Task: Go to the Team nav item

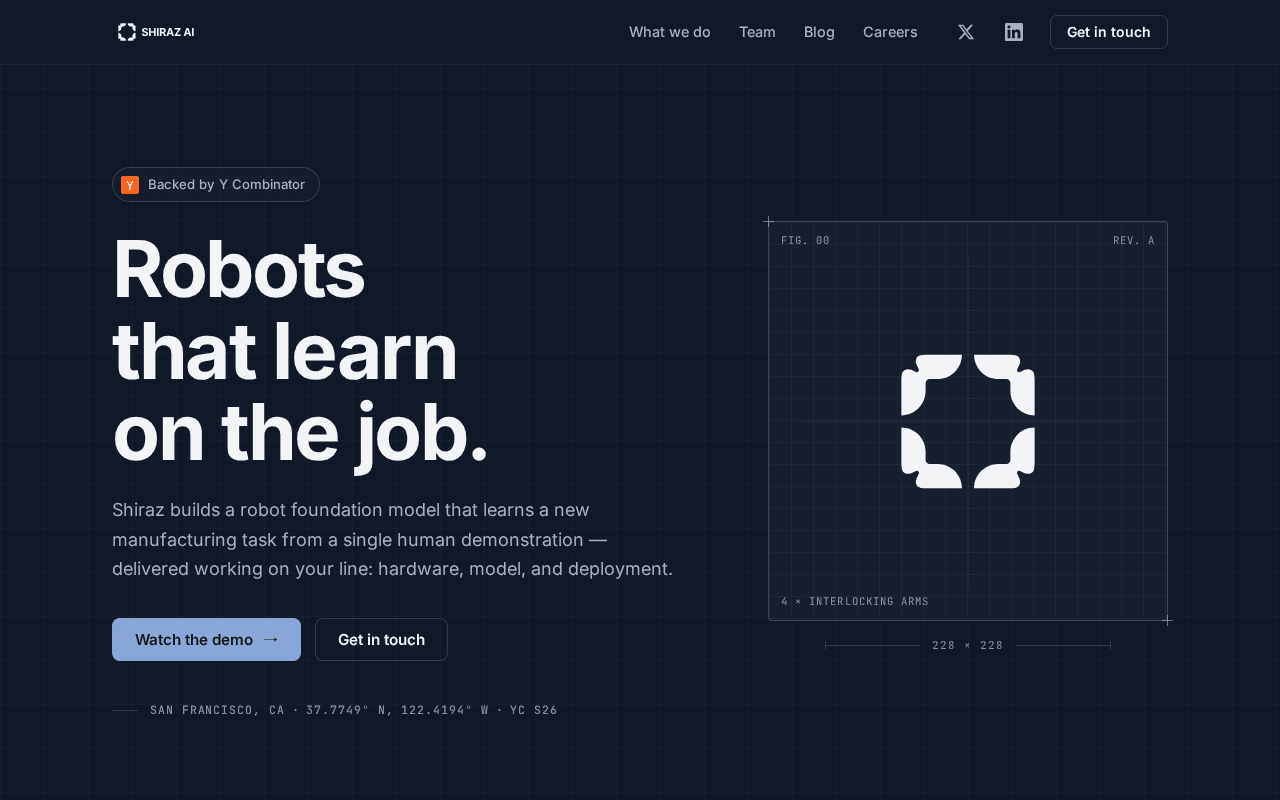Action: tap(757, 32)
